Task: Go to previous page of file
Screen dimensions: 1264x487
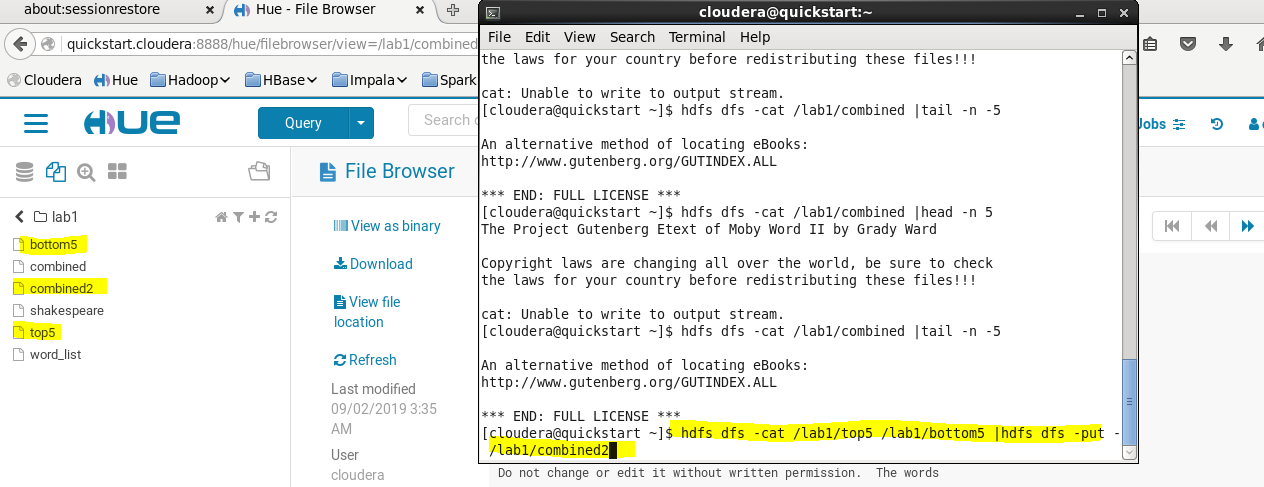Action: point(1210,226)
